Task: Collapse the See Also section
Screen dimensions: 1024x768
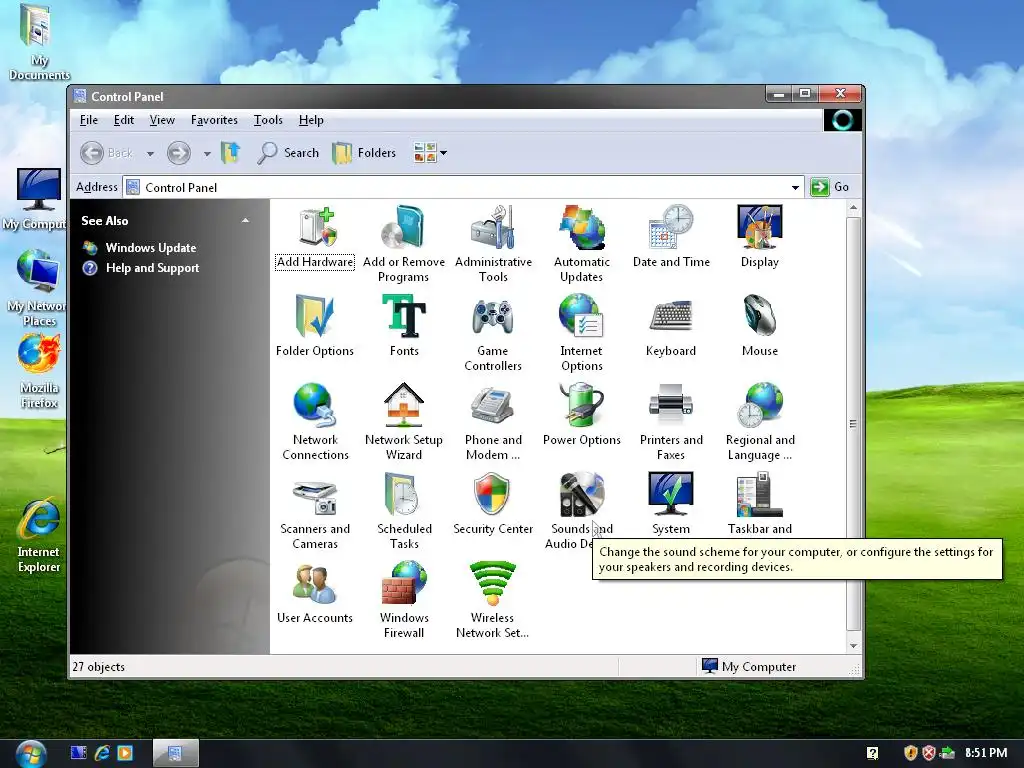Action: pos(246,221)
